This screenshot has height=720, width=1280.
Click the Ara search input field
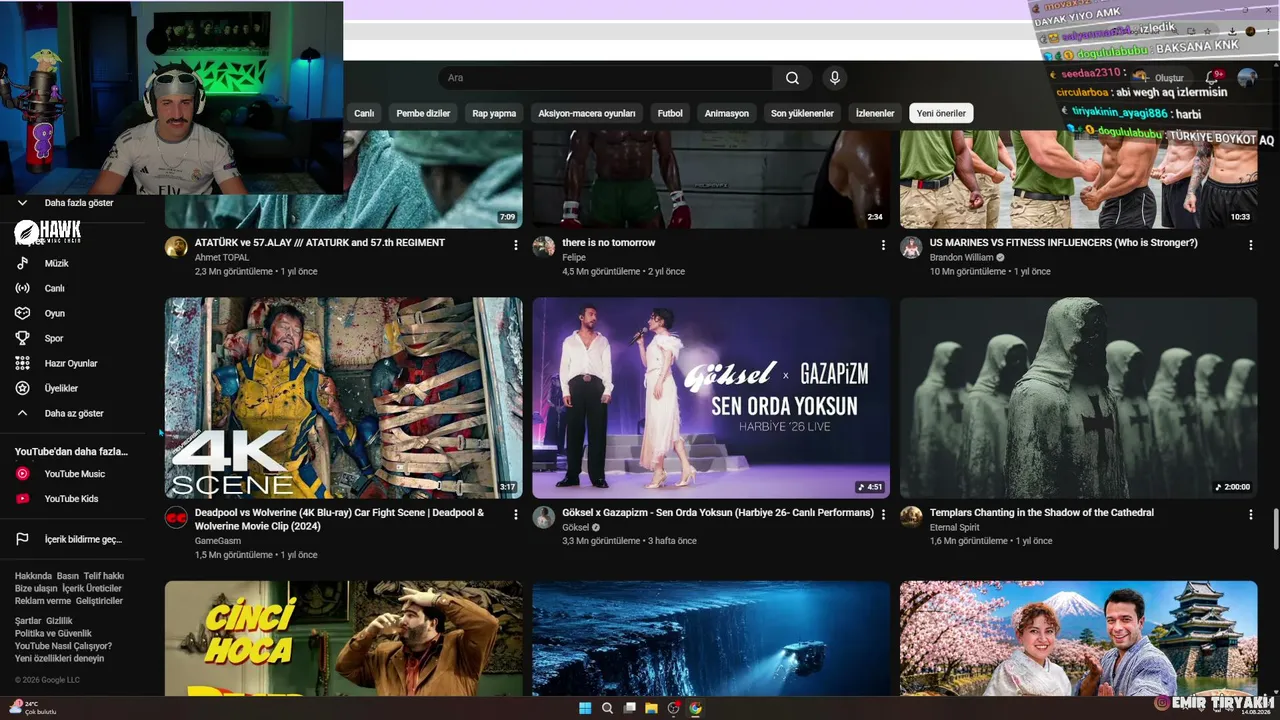[x=605, y=78]
